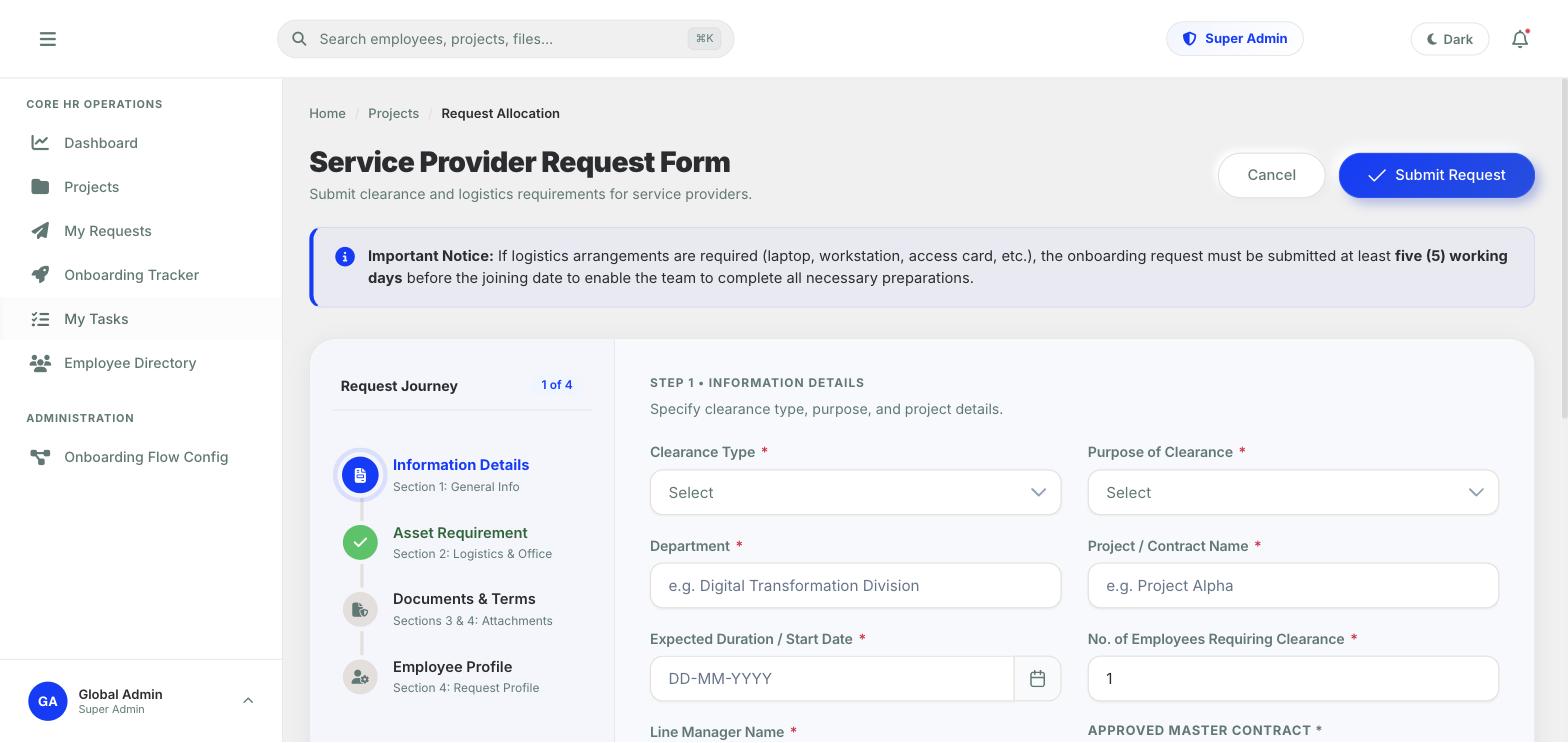Open My Requests page
1568x743 pixels.
pos(141,231)
